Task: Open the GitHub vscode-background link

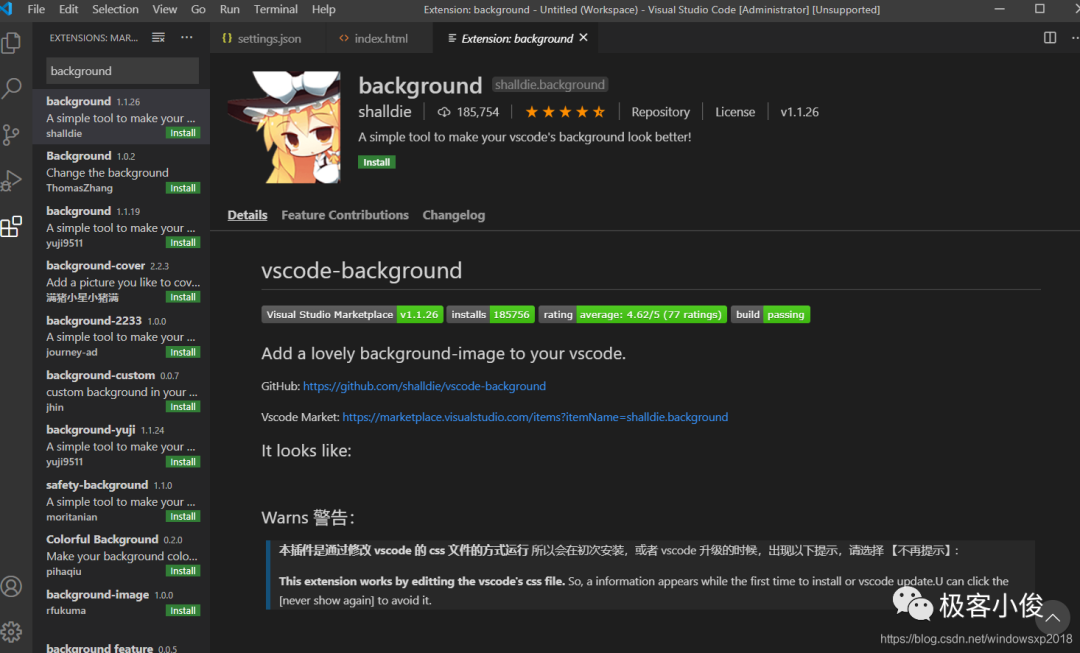Action: 424,386
